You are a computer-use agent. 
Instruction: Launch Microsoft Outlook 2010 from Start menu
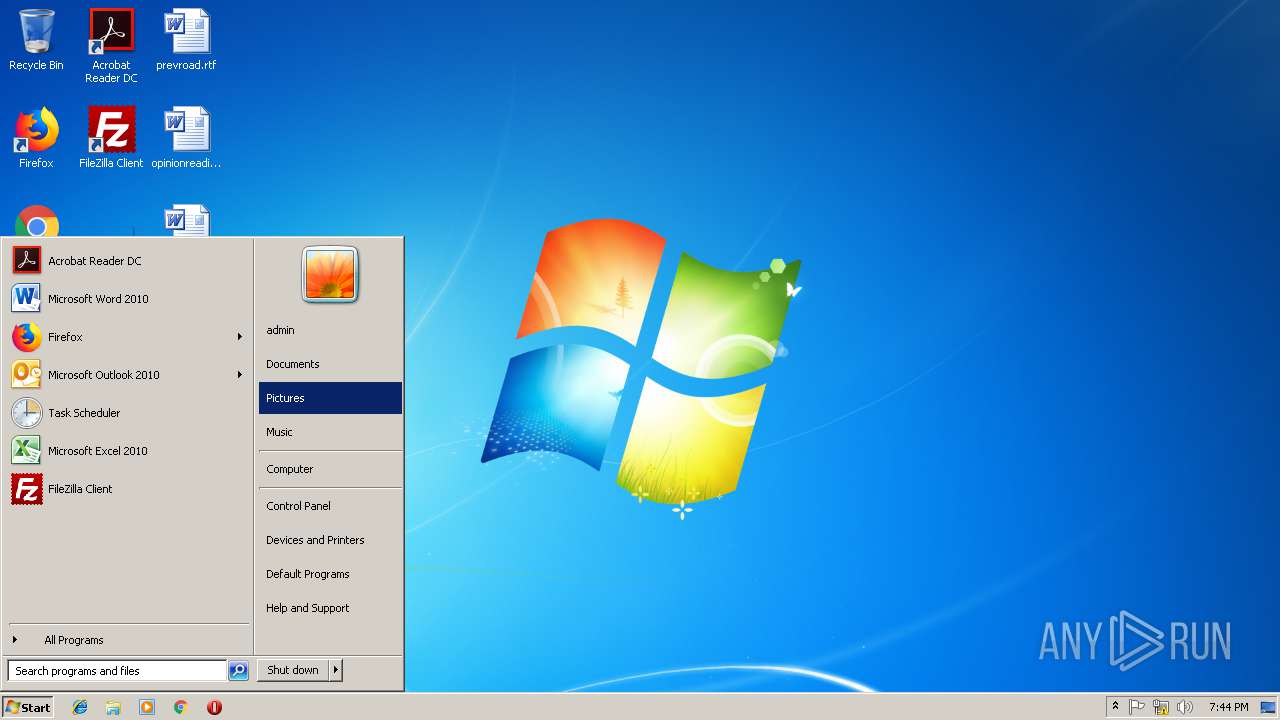tap(128, 375)
